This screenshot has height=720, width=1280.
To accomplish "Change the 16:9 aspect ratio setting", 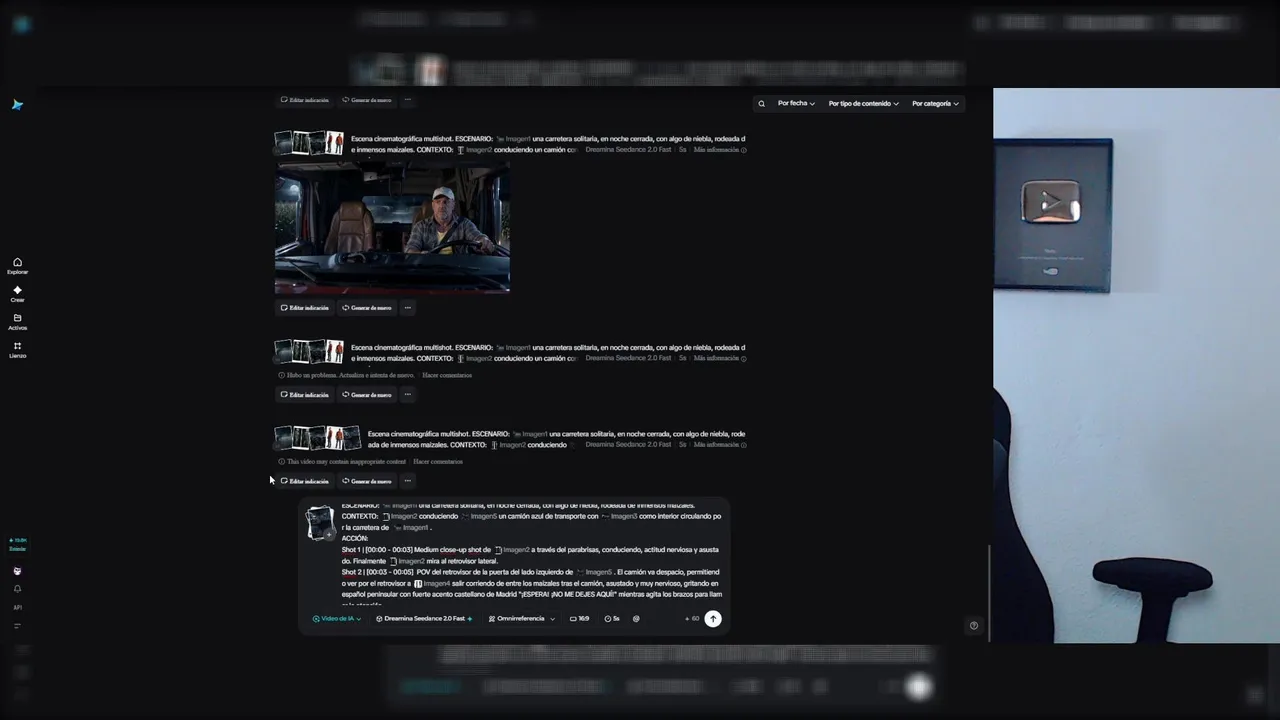I will (x=579, y=618).
